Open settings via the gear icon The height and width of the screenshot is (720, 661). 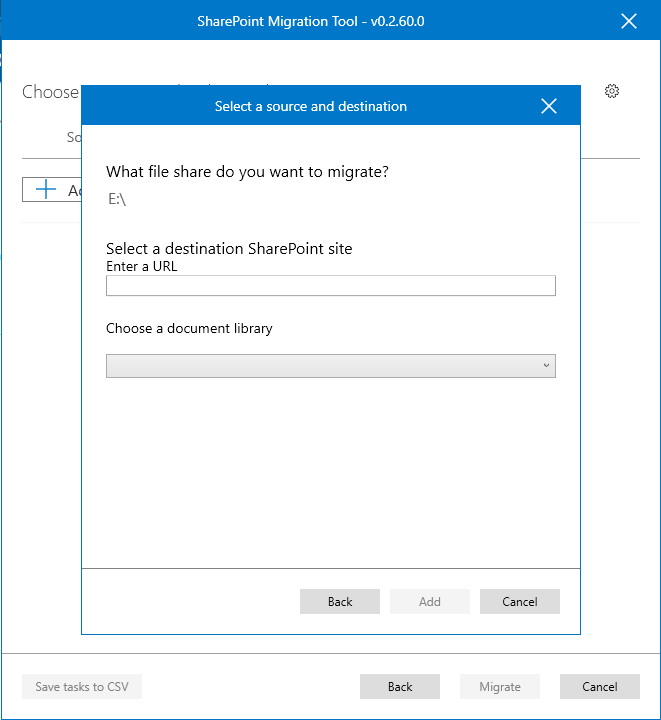(611, 91)
